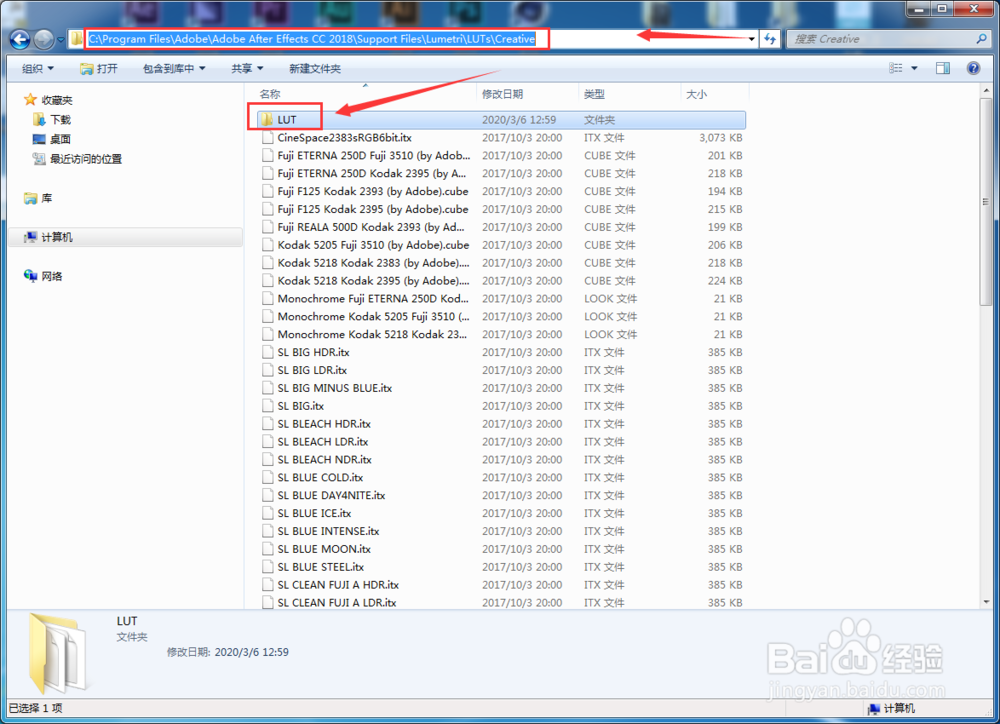The height and width of the screenshot is (724, 1000).
Task: Open the help question mark icon
Action: [973, 68]
